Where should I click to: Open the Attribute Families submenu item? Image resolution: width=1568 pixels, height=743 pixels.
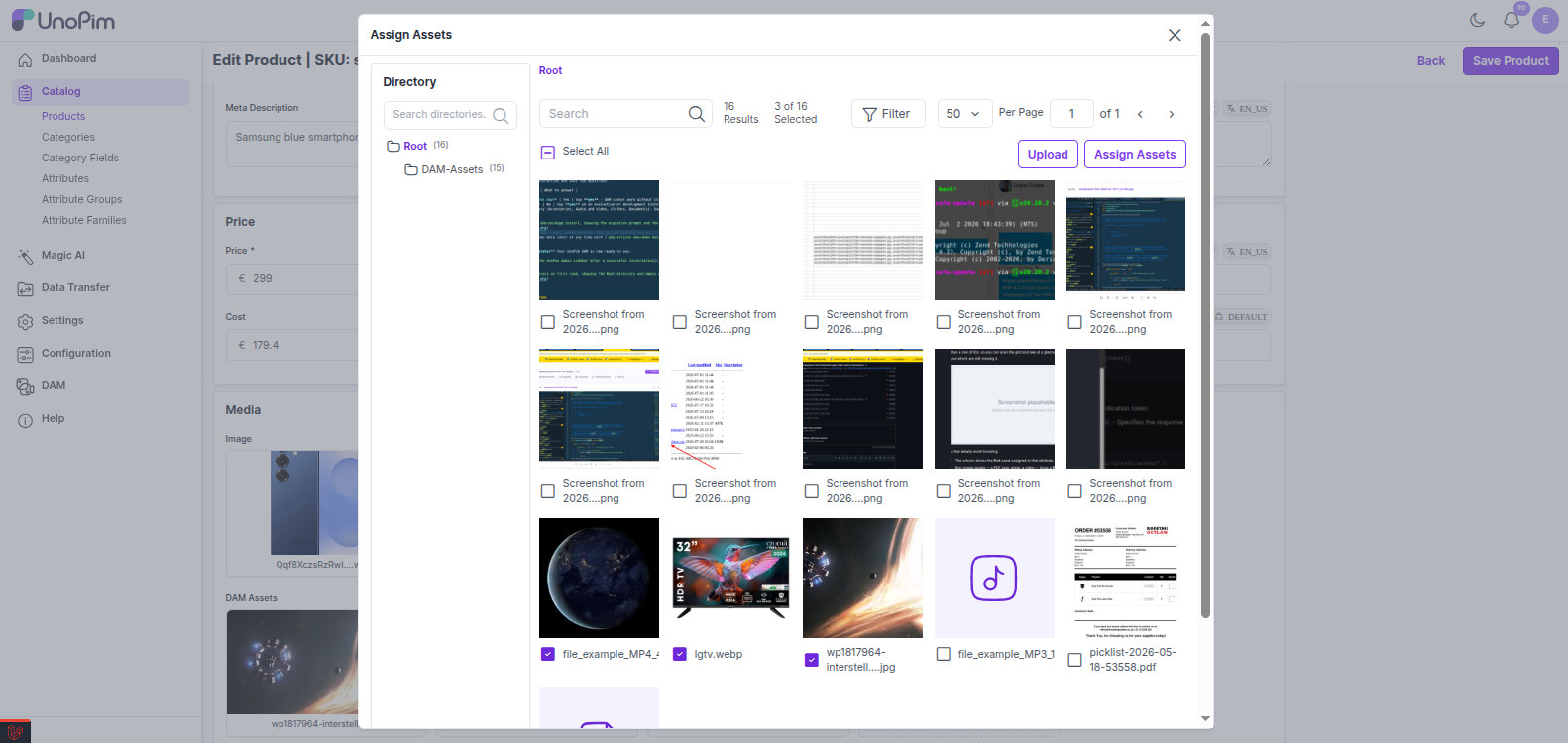pyautogui.click(x=84, y=221)
